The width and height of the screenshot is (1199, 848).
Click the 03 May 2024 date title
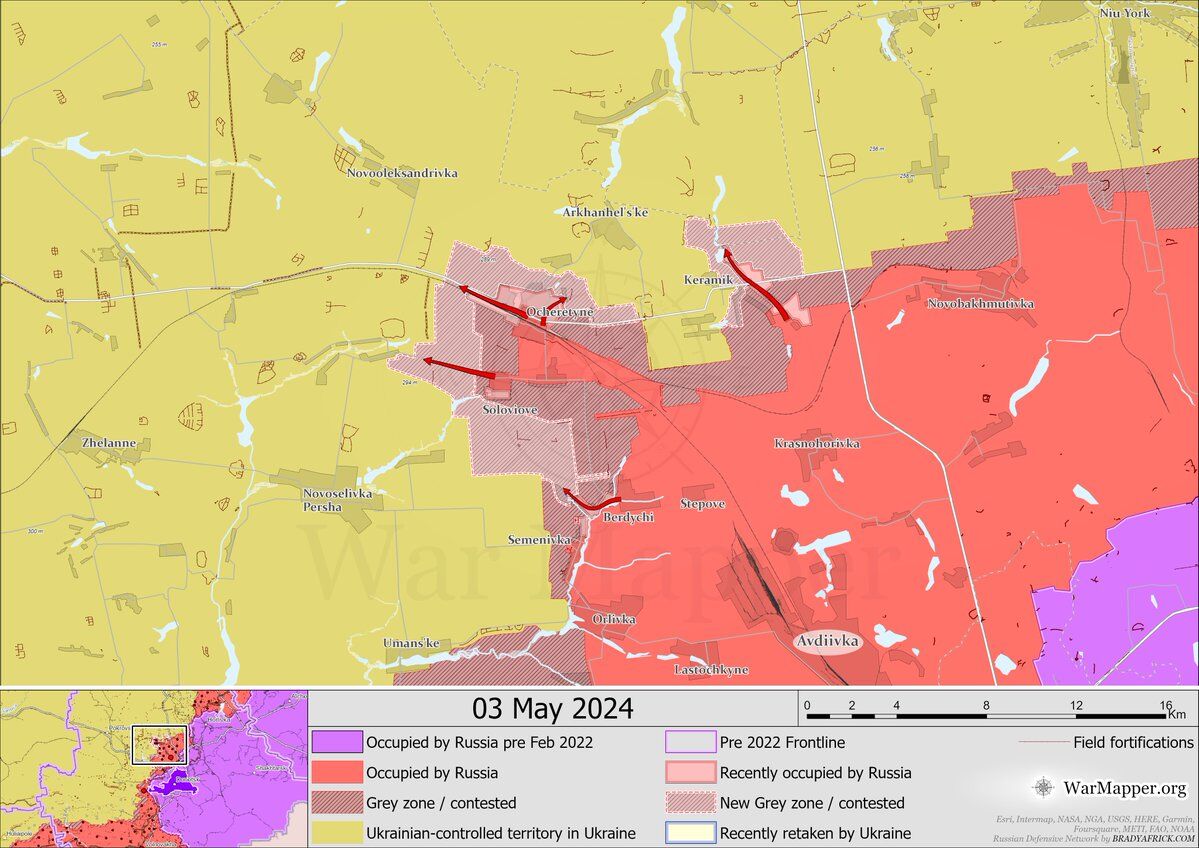pos(552,709)
